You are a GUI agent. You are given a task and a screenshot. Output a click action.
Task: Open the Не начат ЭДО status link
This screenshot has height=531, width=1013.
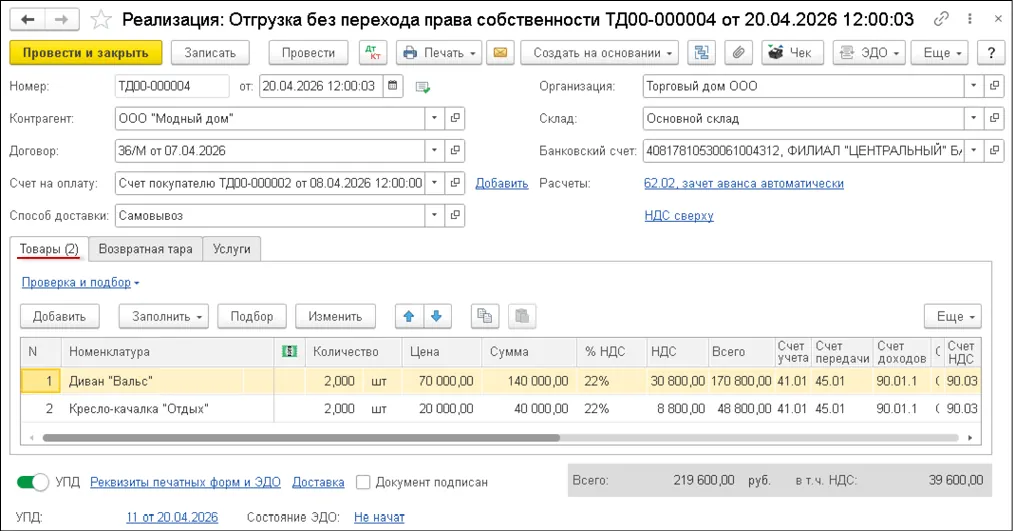click(x=379, y=517)
